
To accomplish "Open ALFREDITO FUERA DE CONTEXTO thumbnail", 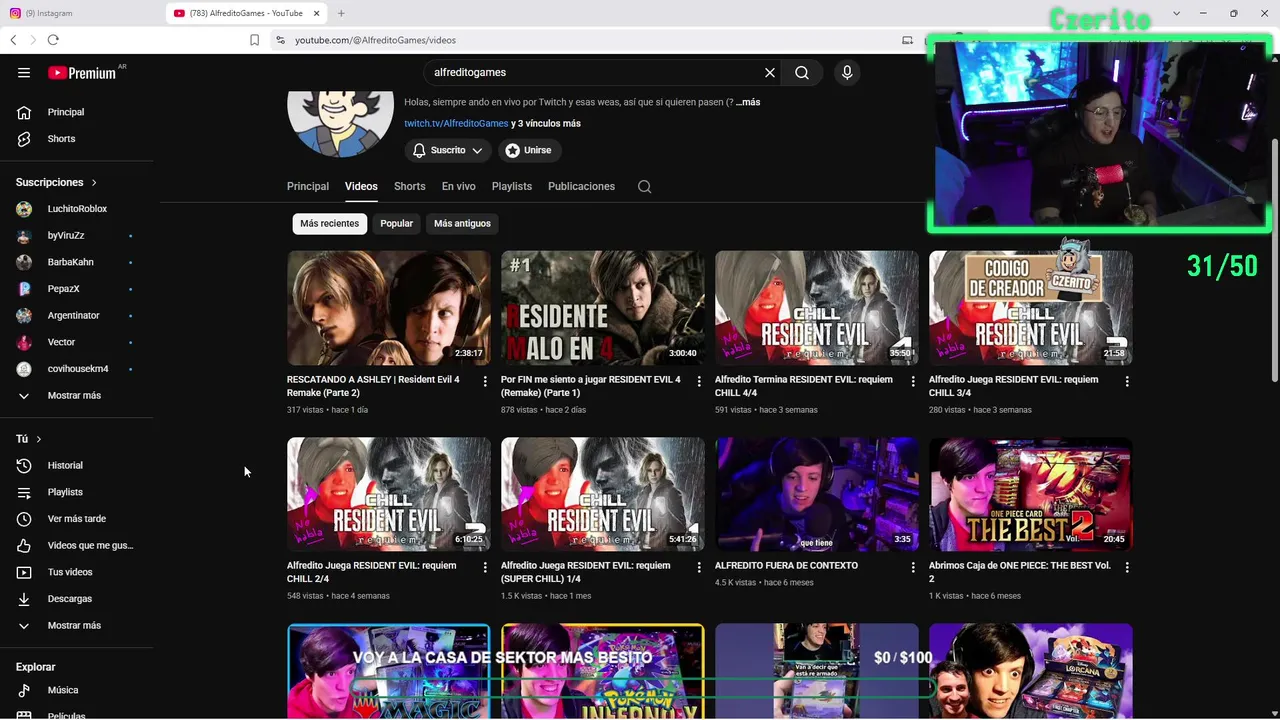I will tap(817, 494).
